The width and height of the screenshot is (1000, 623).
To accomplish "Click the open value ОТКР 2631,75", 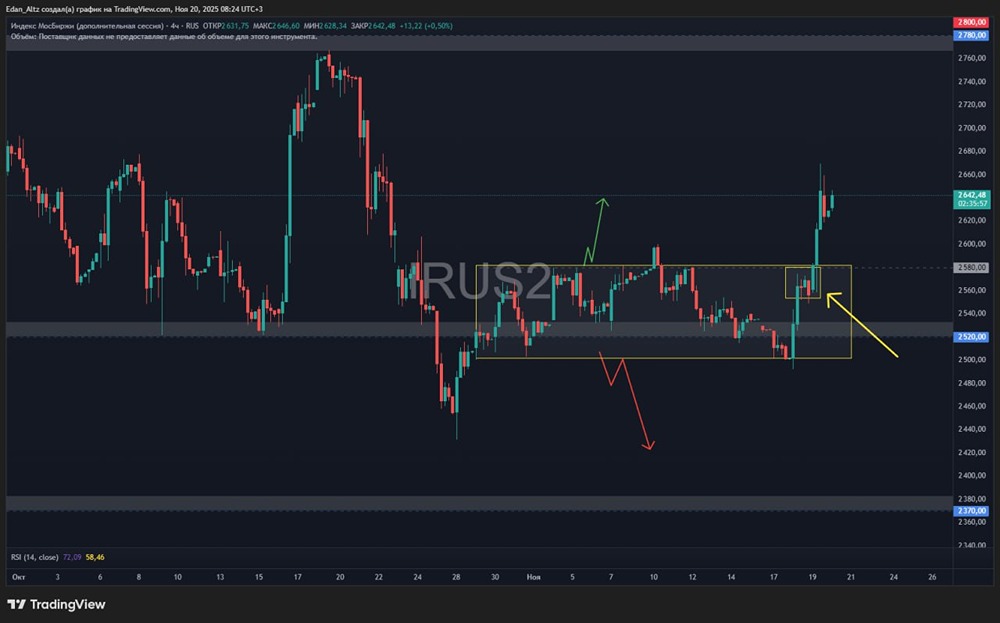I will tap(226, 26).
